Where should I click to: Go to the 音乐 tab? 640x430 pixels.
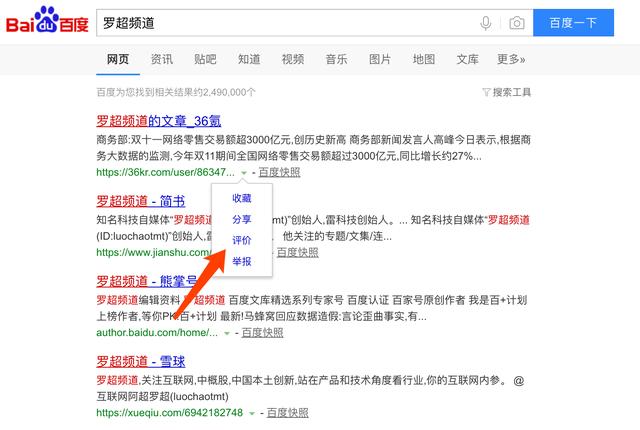coord(336,60)
